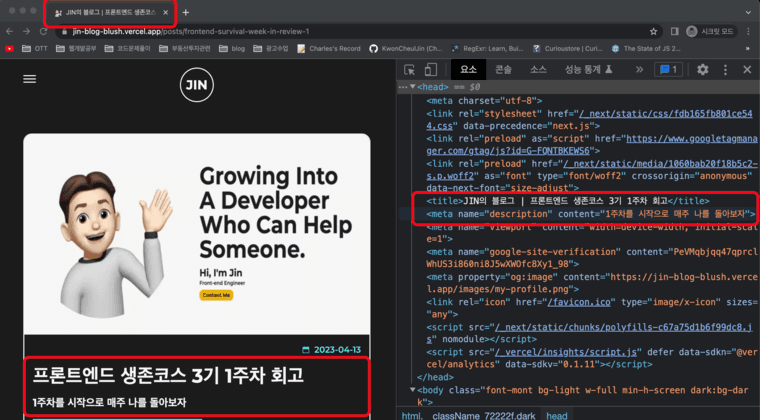The image size is (760, 420).
Task: Open the Chrome three-dot menu
Action: click(748, 31)
